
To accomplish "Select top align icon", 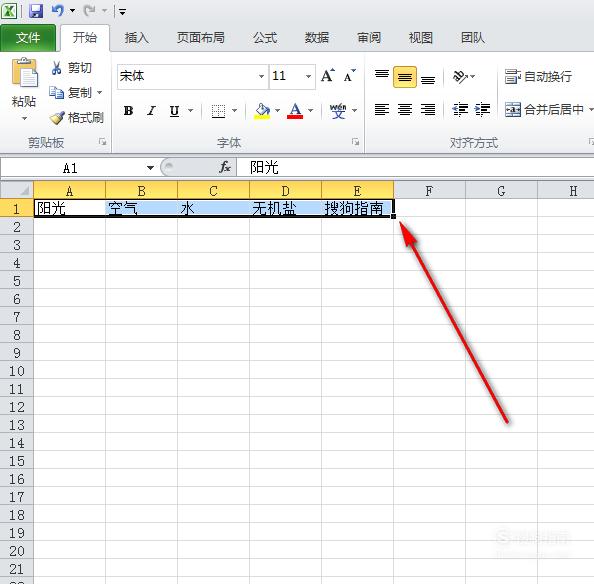I will point(382,76).
